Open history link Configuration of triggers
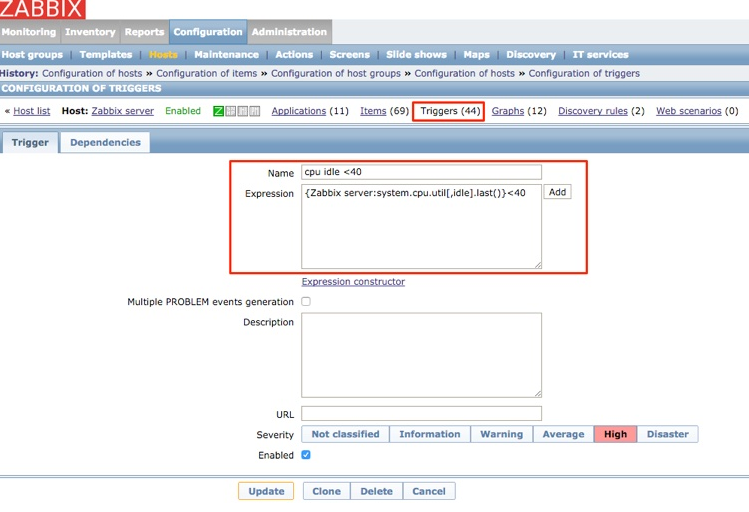 point(584,74)
